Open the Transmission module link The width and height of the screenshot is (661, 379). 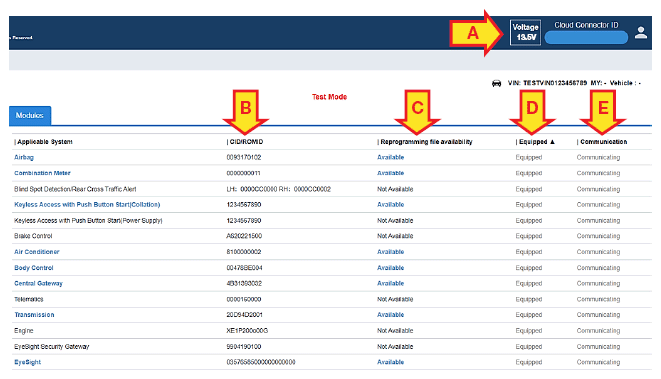pos(34,315)
